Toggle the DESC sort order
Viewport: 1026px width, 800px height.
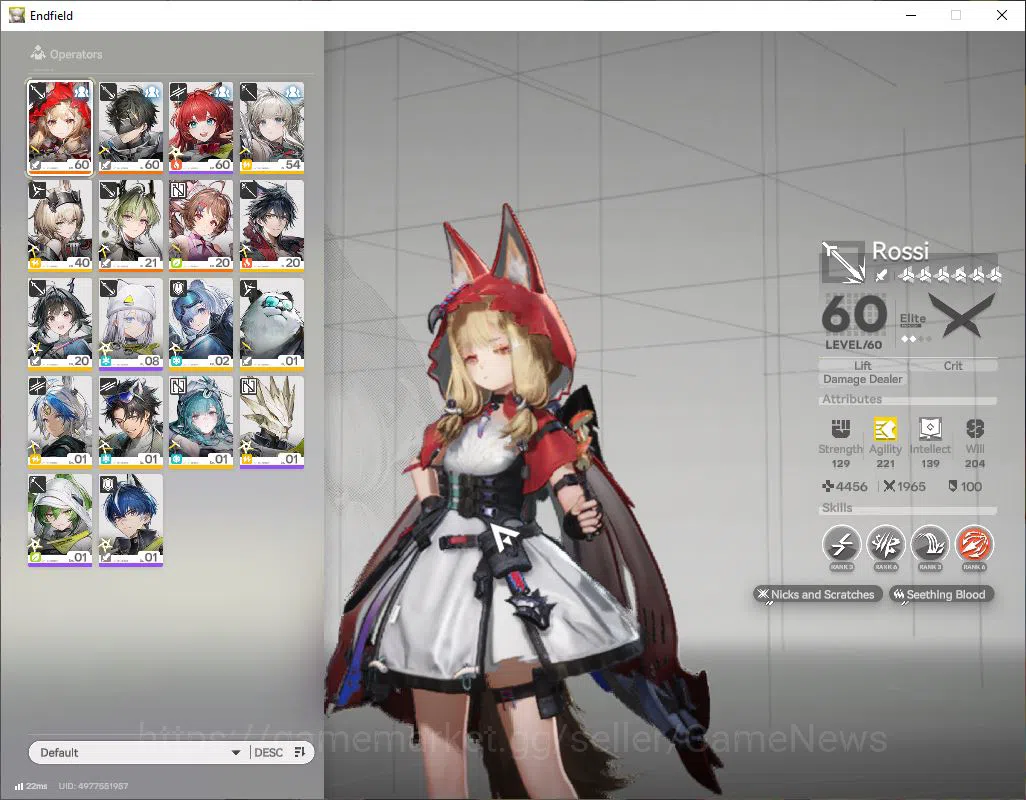coord(268,752)
